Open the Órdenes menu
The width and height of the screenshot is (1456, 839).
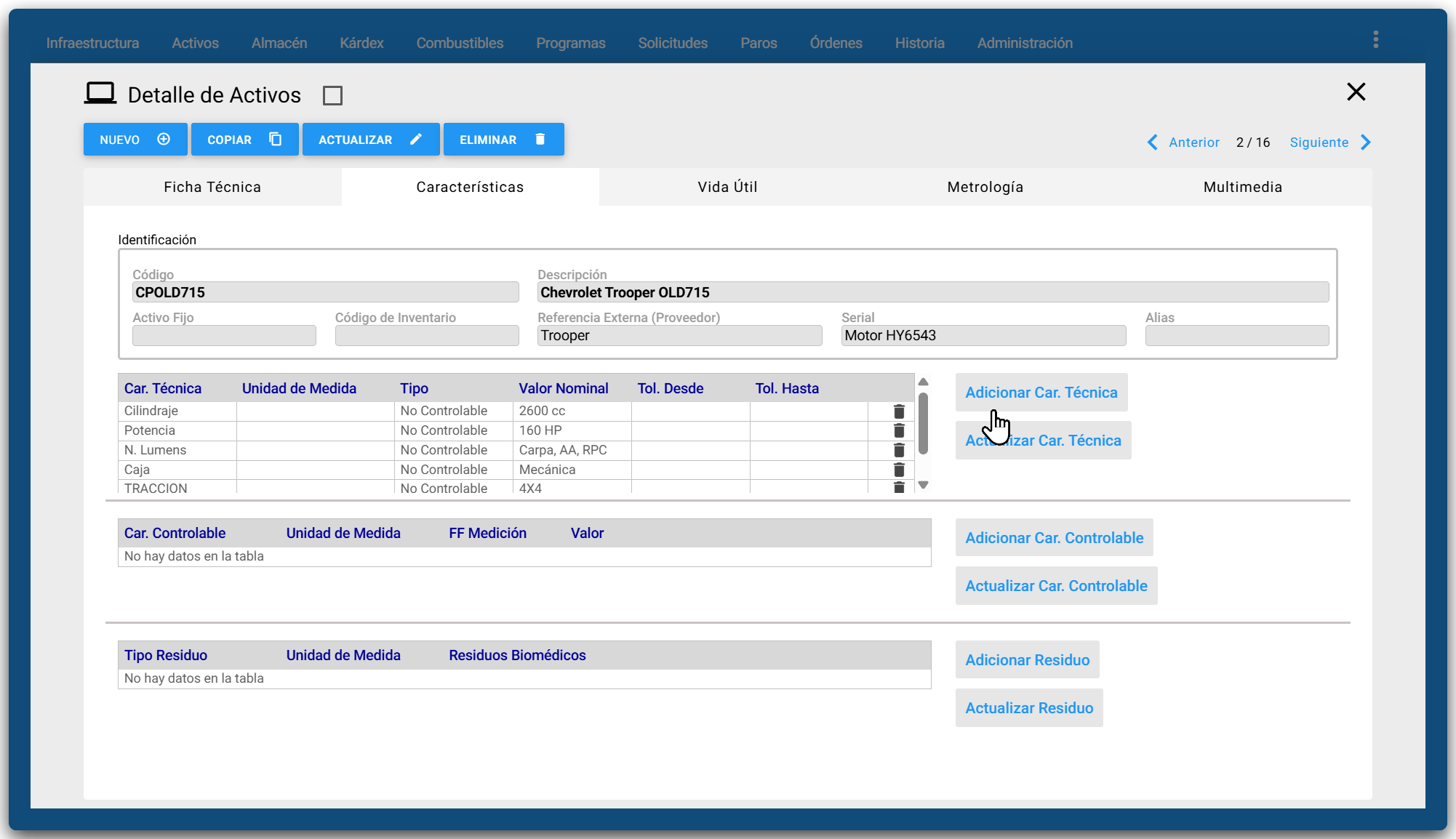tap(836, 43)
